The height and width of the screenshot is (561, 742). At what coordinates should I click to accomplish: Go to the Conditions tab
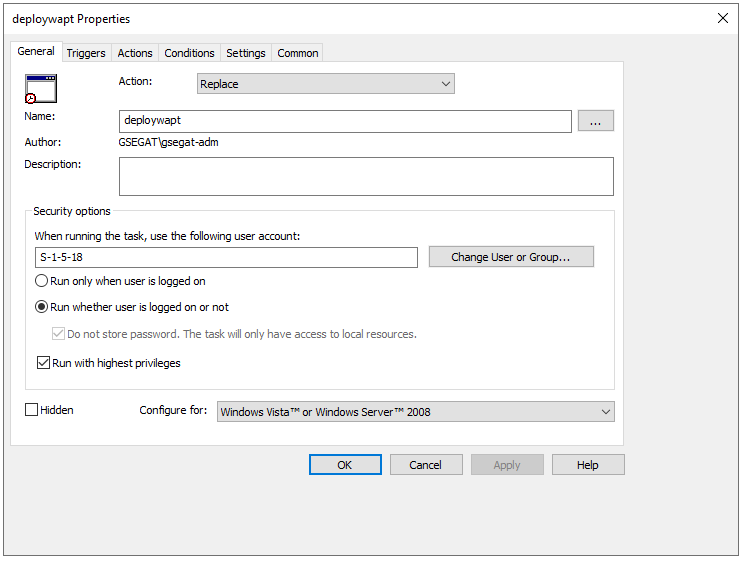pyautogui.click(x=189, y=53)
